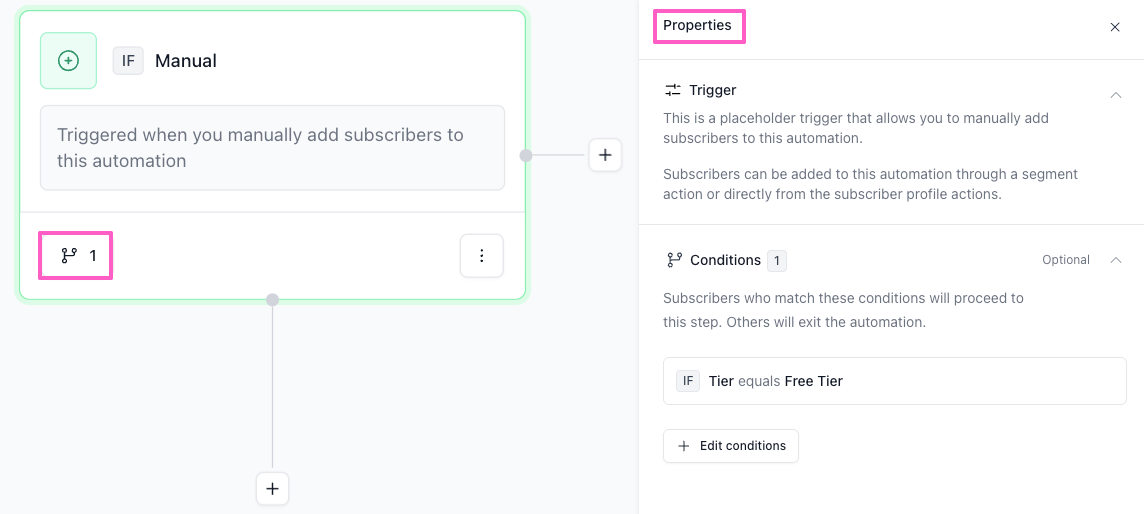Add a step with the right-side plus button
The height and width of the screenshot is (514, 1144).
[x=605, y=155]
